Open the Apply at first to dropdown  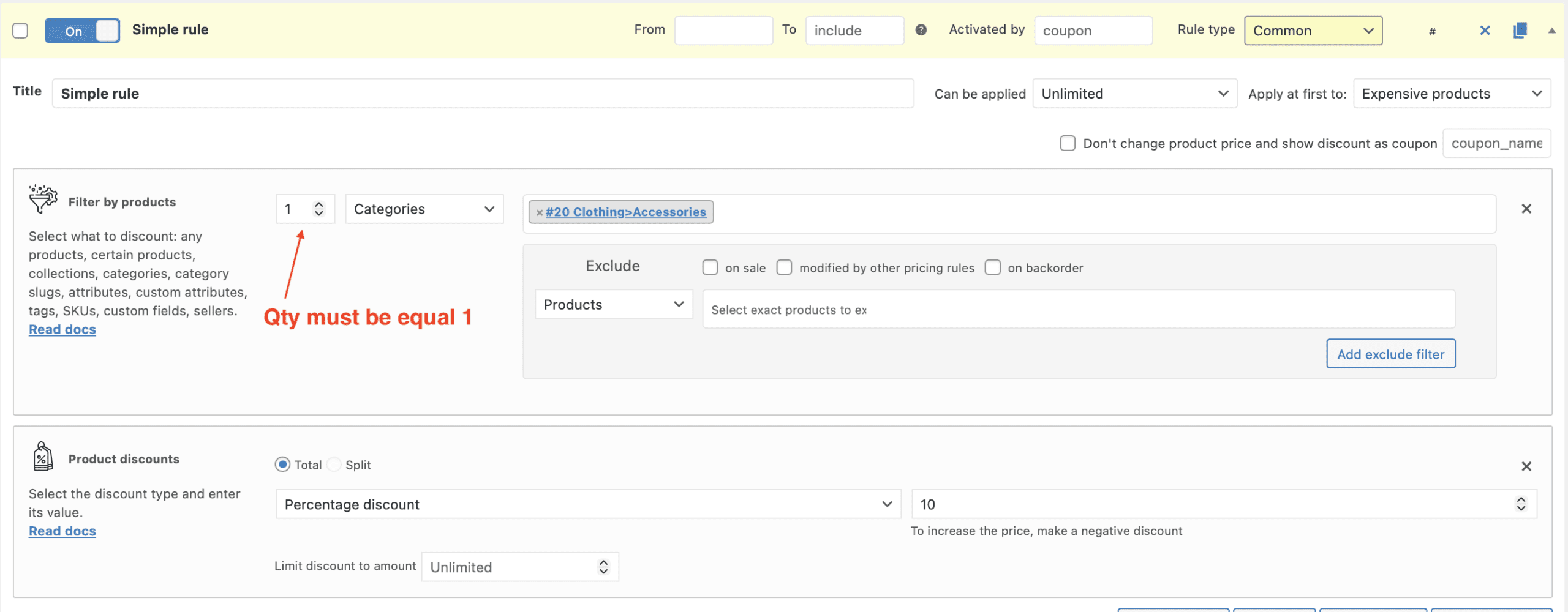point(1451,94)
